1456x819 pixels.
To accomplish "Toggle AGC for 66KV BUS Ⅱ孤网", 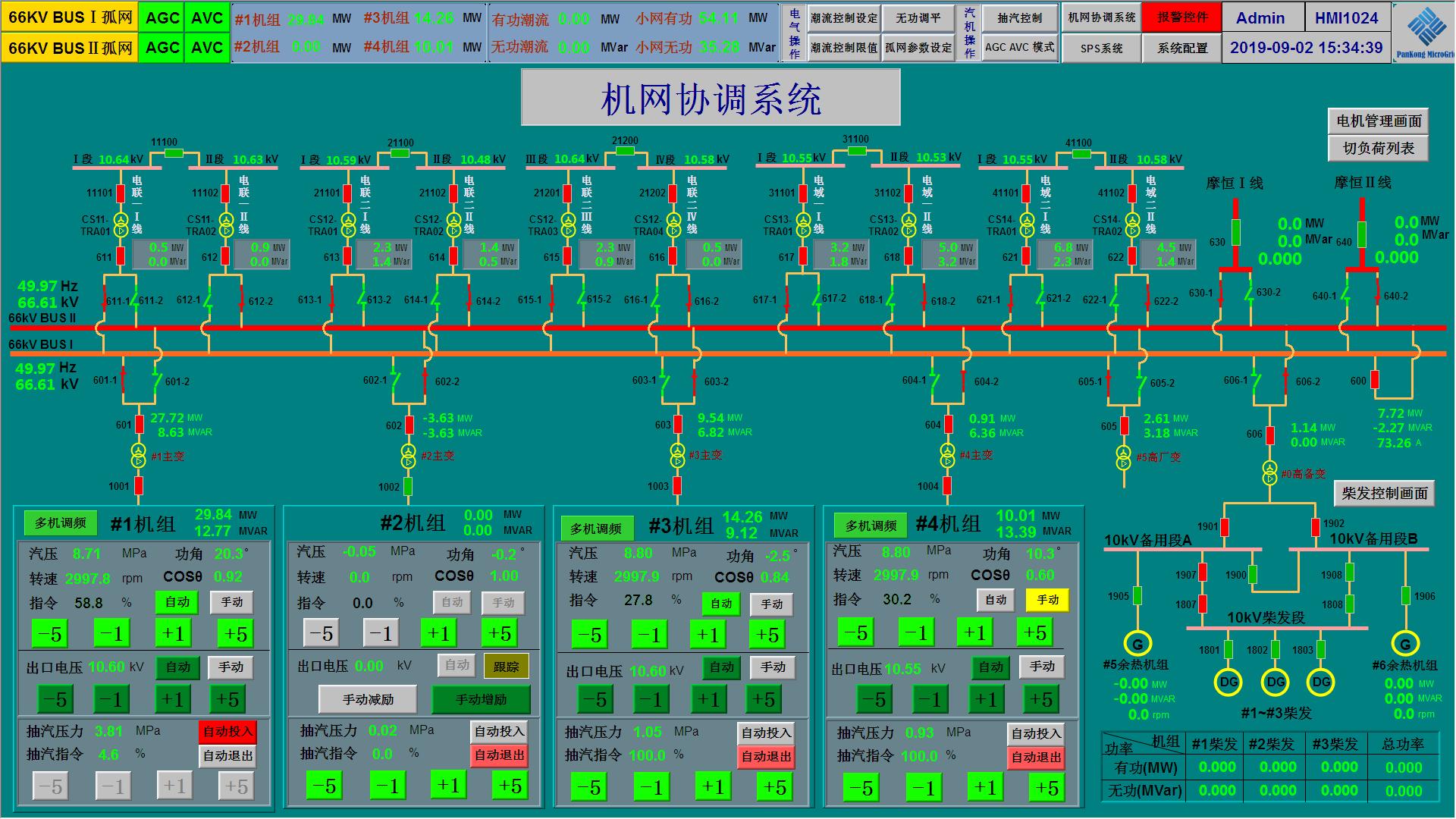I will point(162,47).
